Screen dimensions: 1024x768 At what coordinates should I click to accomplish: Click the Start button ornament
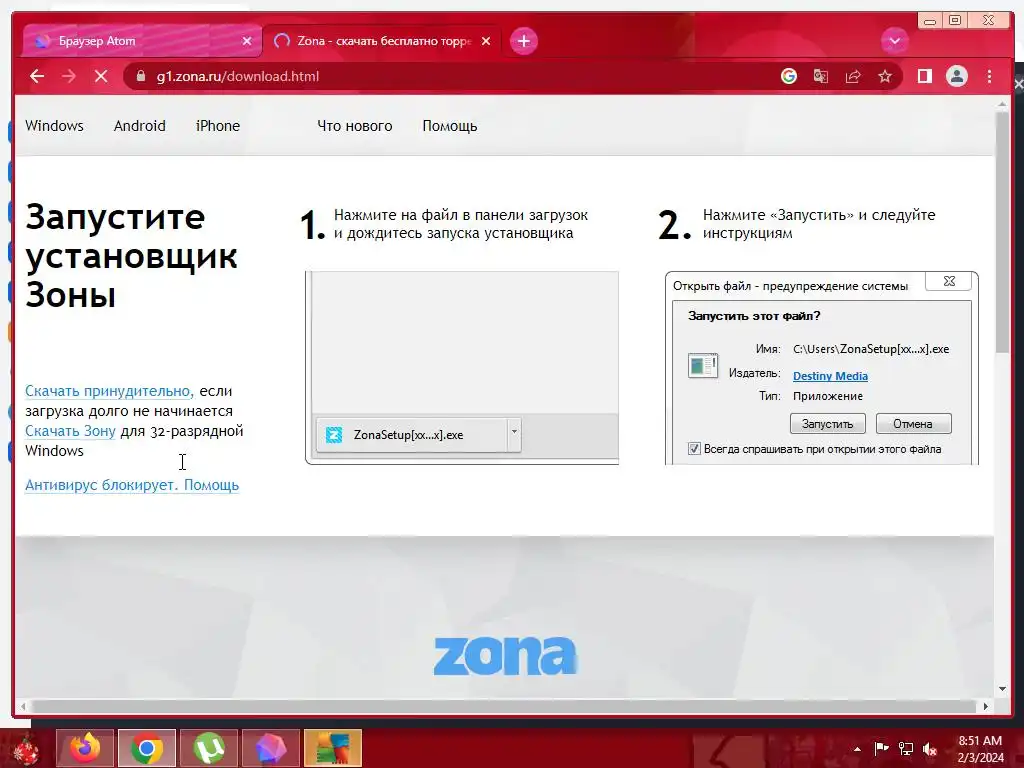25,749
